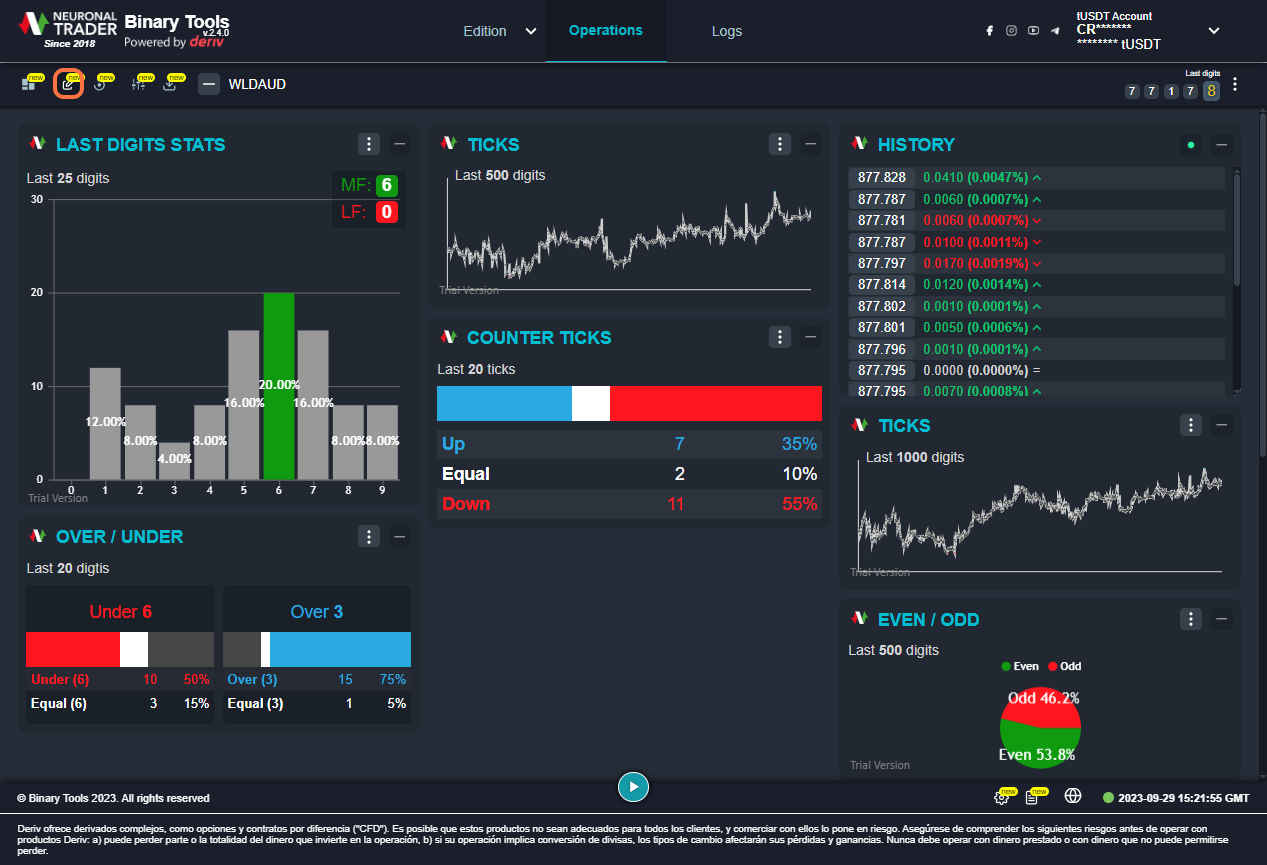Switch to the Logs tab

click(727, 31)
